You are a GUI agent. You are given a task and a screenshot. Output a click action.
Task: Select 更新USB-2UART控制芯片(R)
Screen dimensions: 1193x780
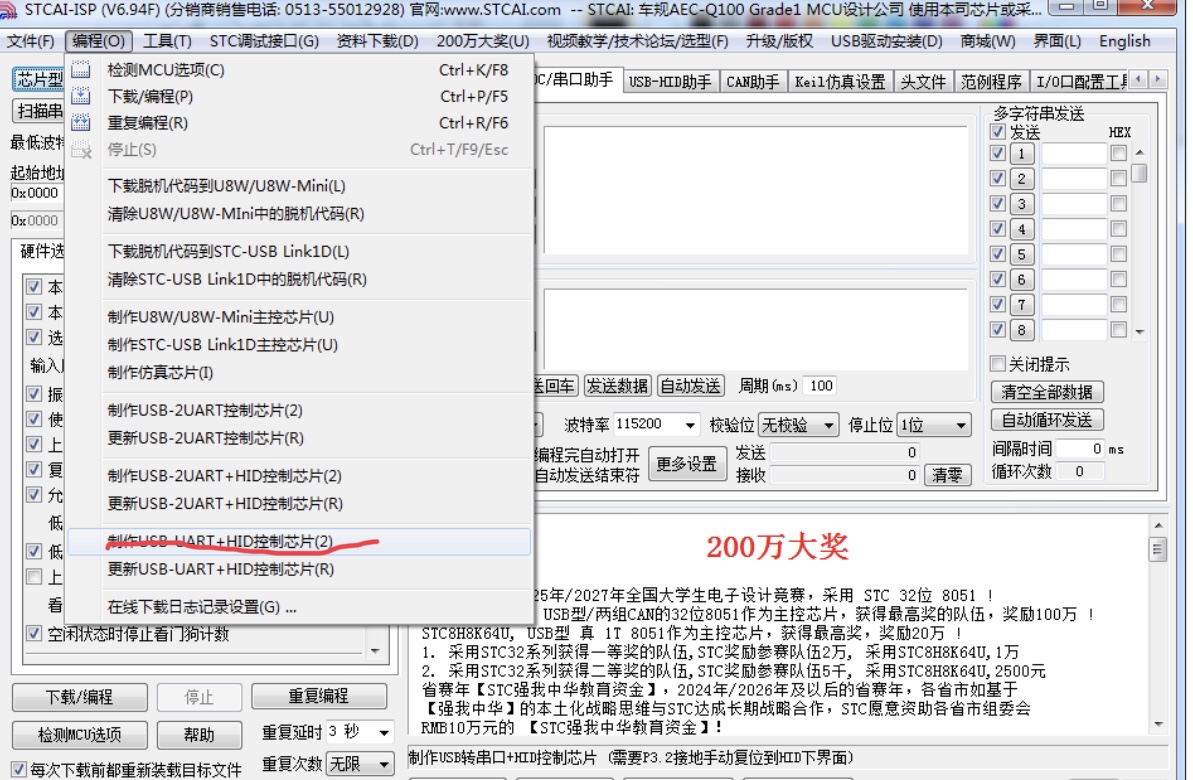click(x=300, y=438)
